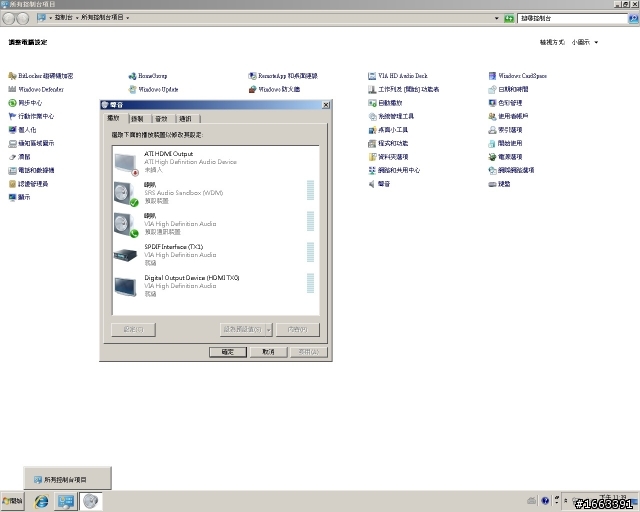This screenshot has width=640, height=512.
Task: Click Sound dialog taskbar button
Action: click(x=91, y=501)
